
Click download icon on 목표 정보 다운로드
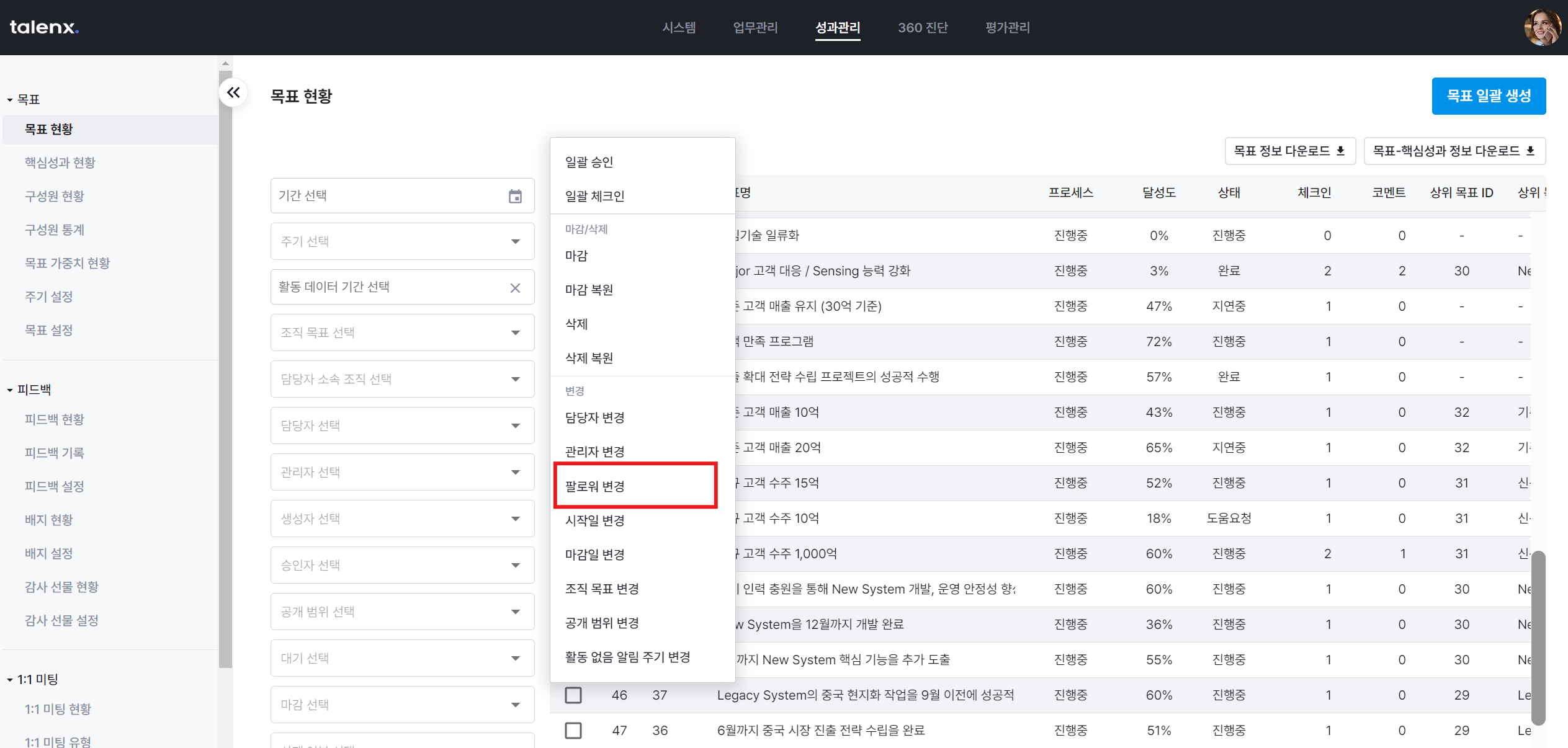(x=1340, y=151)
